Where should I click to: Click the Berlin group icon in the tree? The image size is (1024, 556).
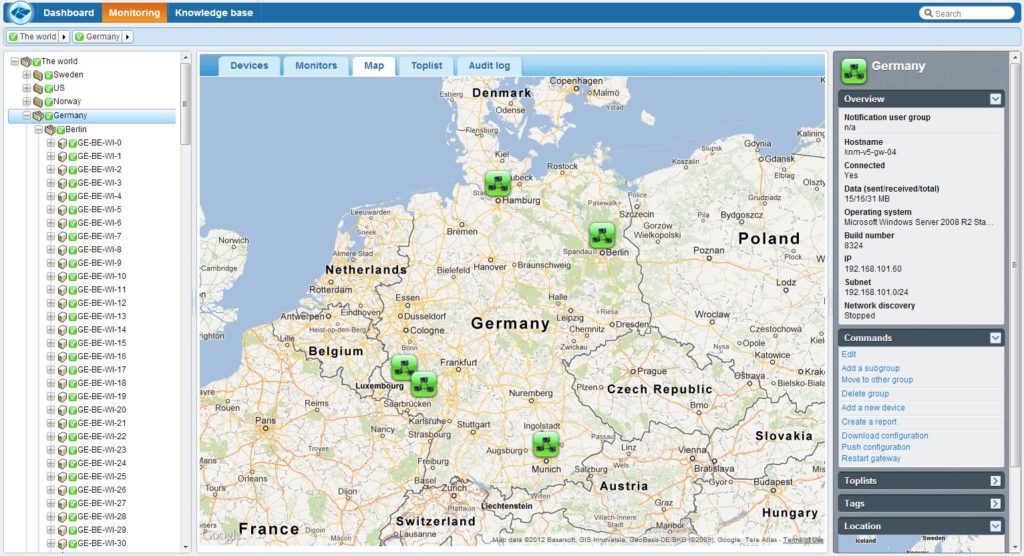(x=50, y=129)
